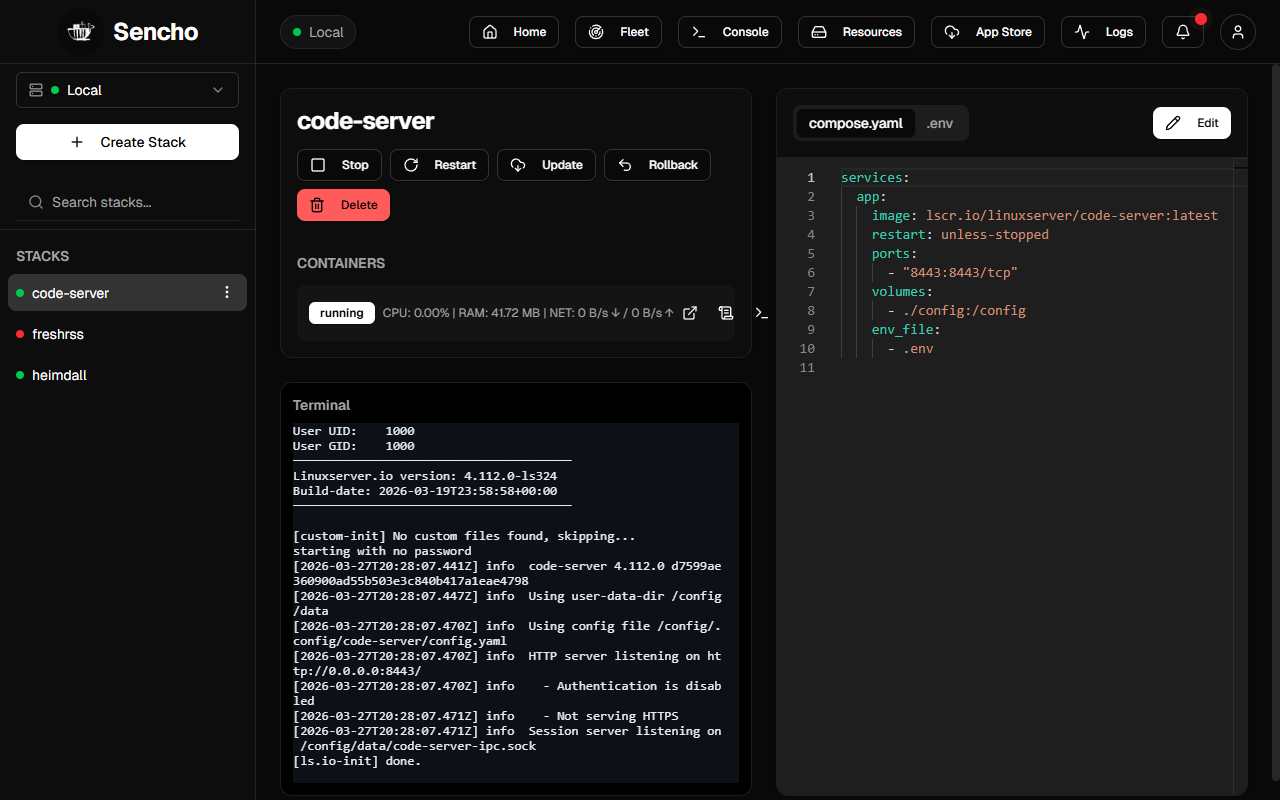Stop the code-server stack
The width and height of the screenshot is (1280, 800).
tap(339, 165)
